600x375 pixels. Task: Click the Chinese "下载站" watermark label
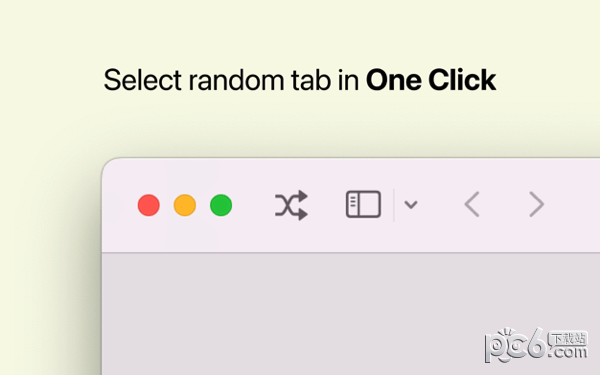tap(568, 338)
